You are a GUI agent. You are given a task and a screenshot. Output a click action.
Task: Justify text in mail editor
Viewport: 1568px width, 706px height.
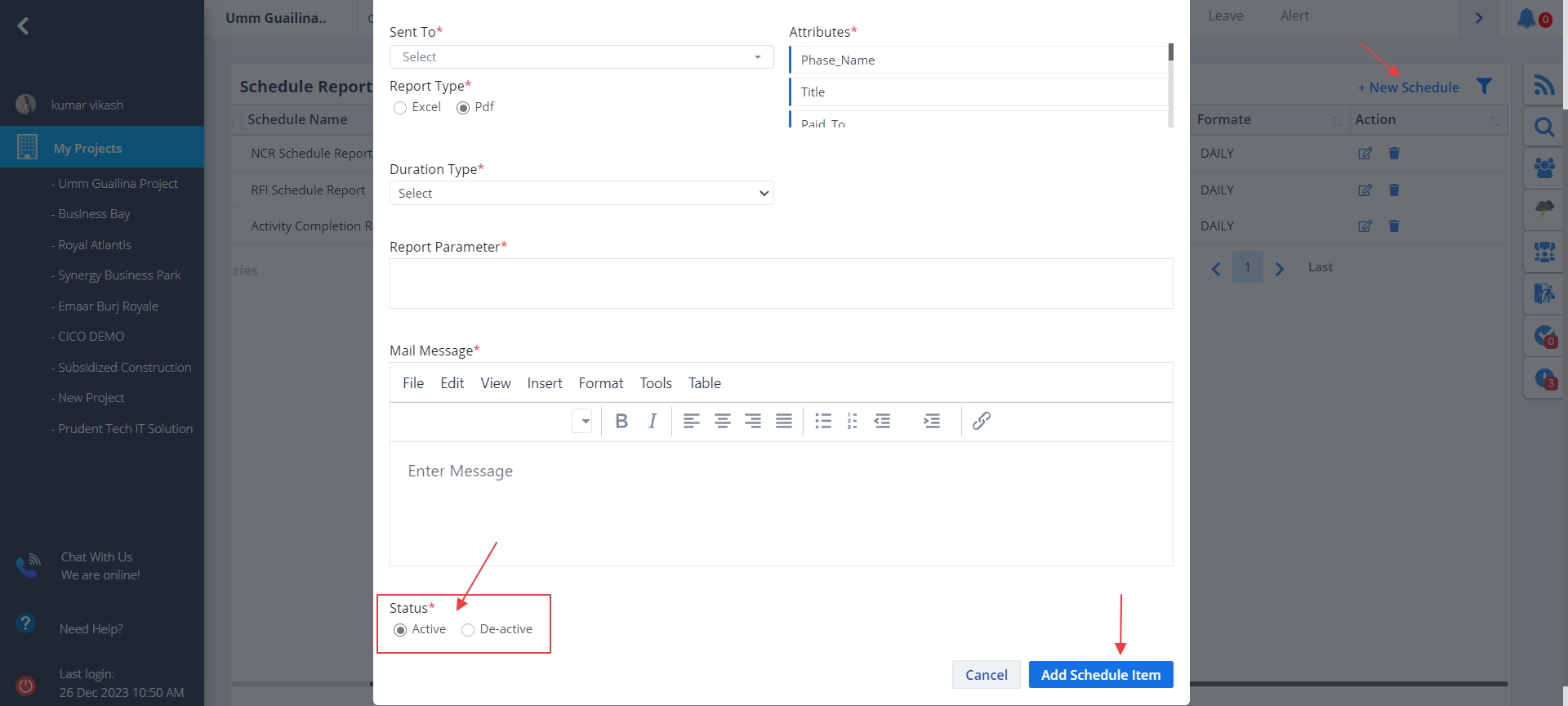pos(784,421)
